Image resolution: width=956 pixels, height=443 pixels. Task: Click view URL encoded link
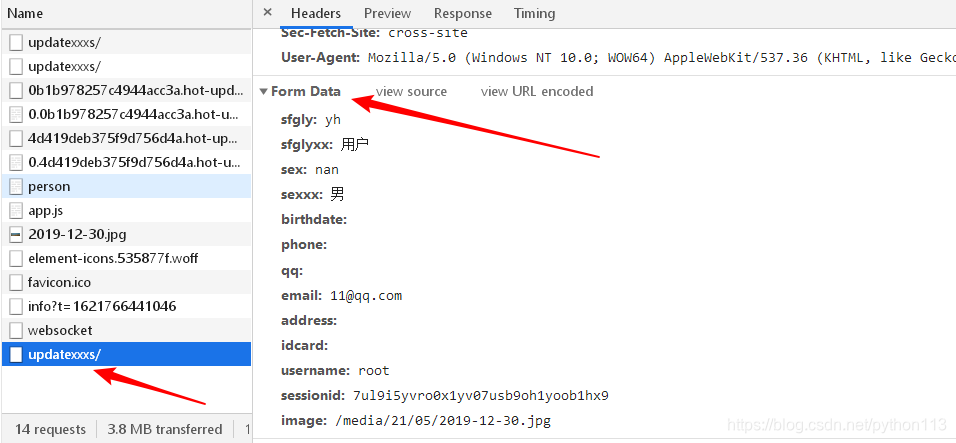point(537,91)
